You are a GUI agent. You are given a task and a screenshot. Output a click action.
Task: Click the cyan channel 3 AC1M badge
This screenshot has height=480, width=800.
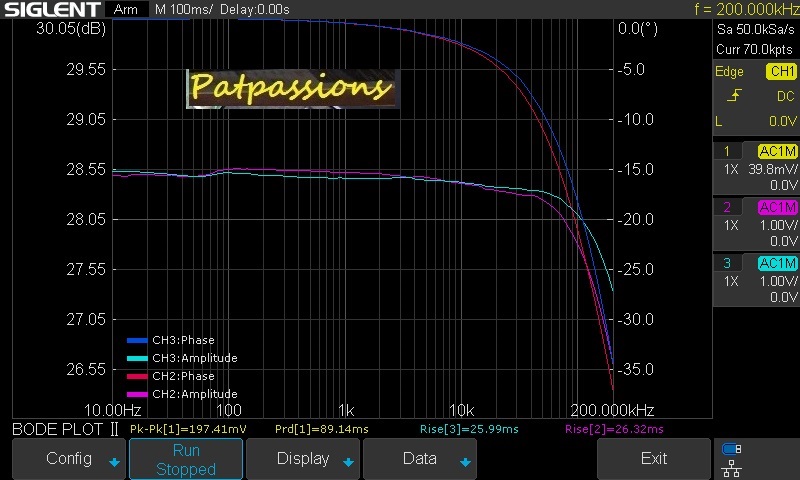coord(777,263)
